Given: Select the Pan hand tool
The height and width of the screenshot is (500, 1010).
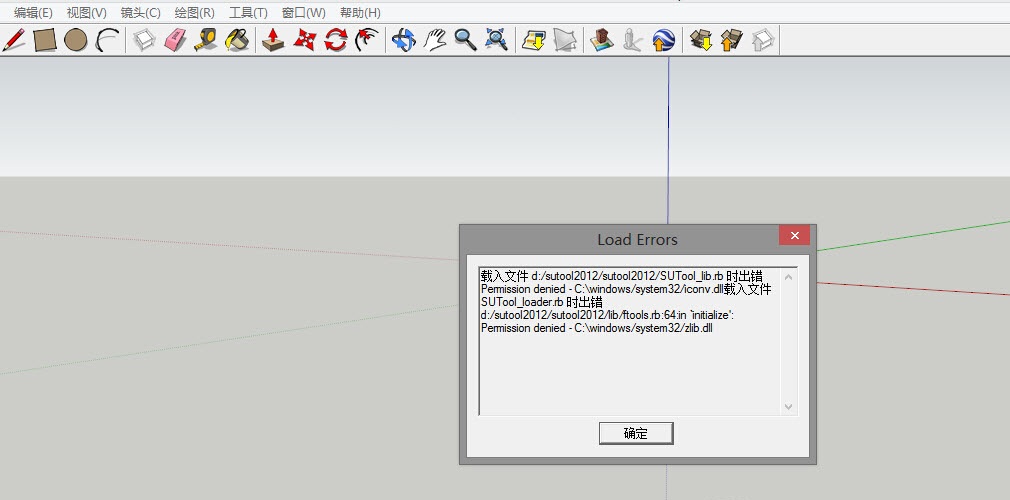Looking at the screenshot, I should coord(434,40).
